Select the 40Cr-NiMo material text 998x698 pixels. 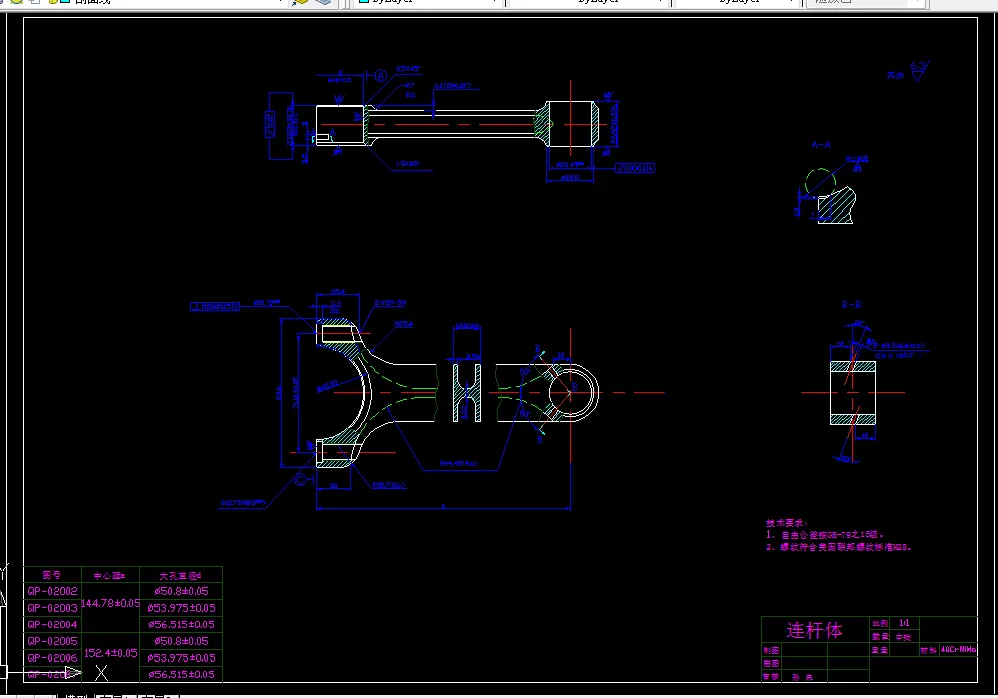point(959,650)
